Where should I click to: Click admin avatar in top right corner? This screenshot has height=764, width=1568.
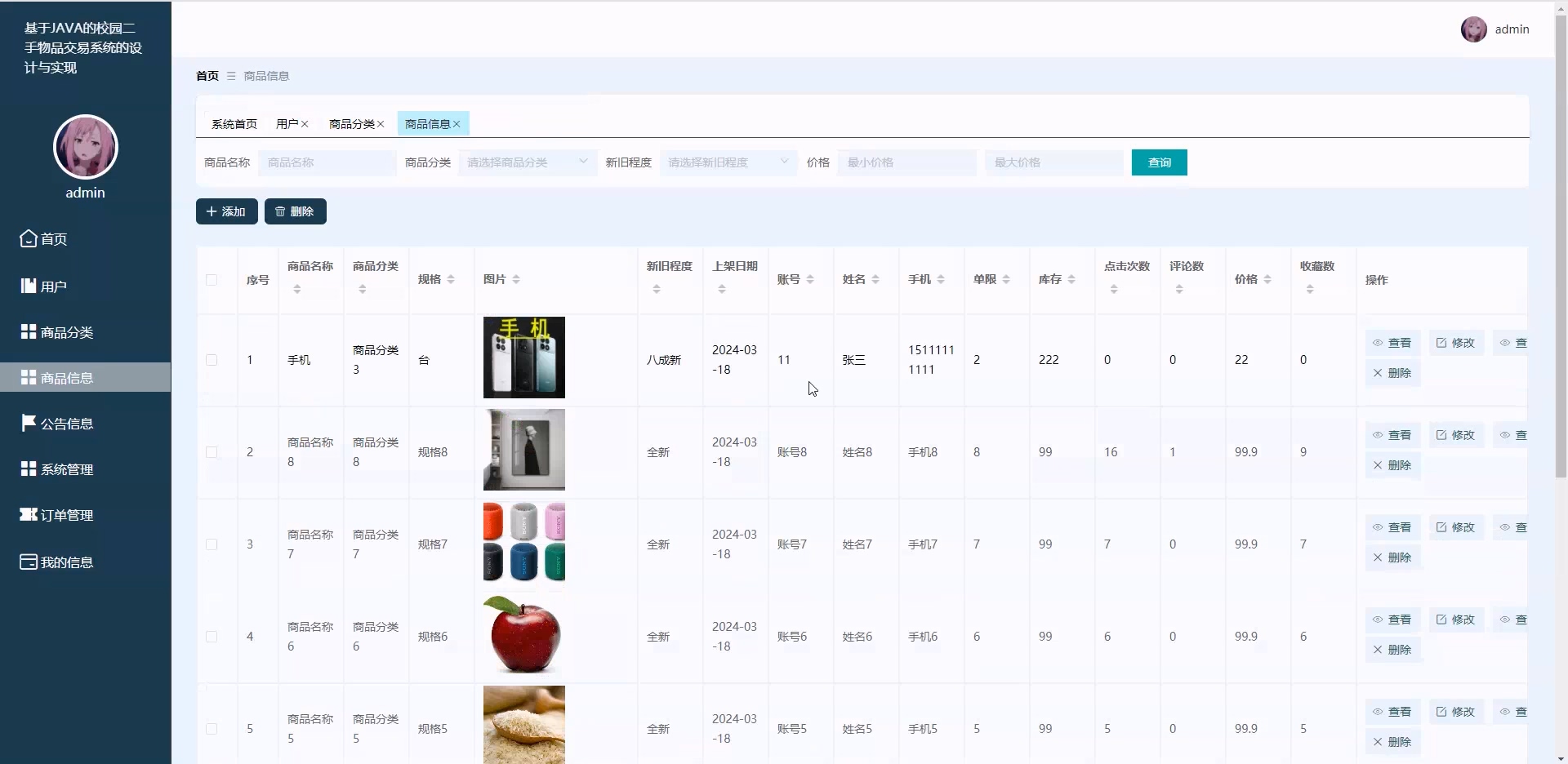(x=1473, y=29)
